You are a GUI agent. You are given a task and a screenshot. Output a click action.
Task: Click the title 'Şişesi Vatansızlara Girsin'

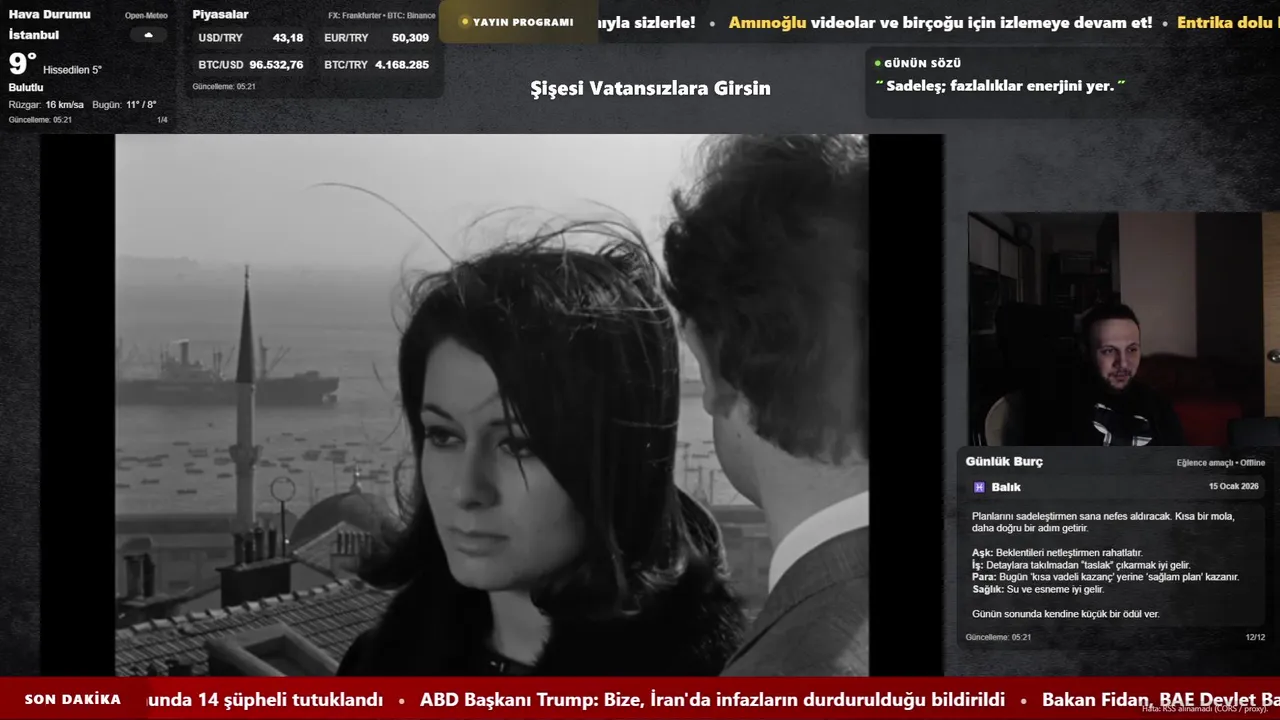point(650,88)
